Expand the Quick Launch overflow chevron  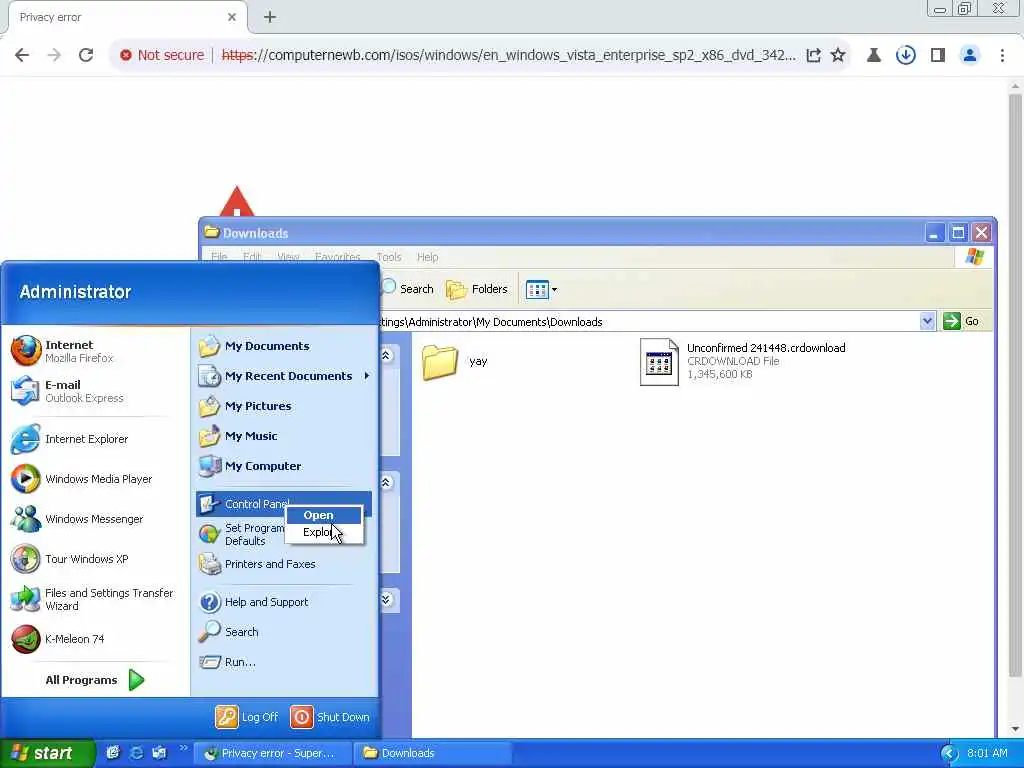pyautogui.click(x=183, y=748)
